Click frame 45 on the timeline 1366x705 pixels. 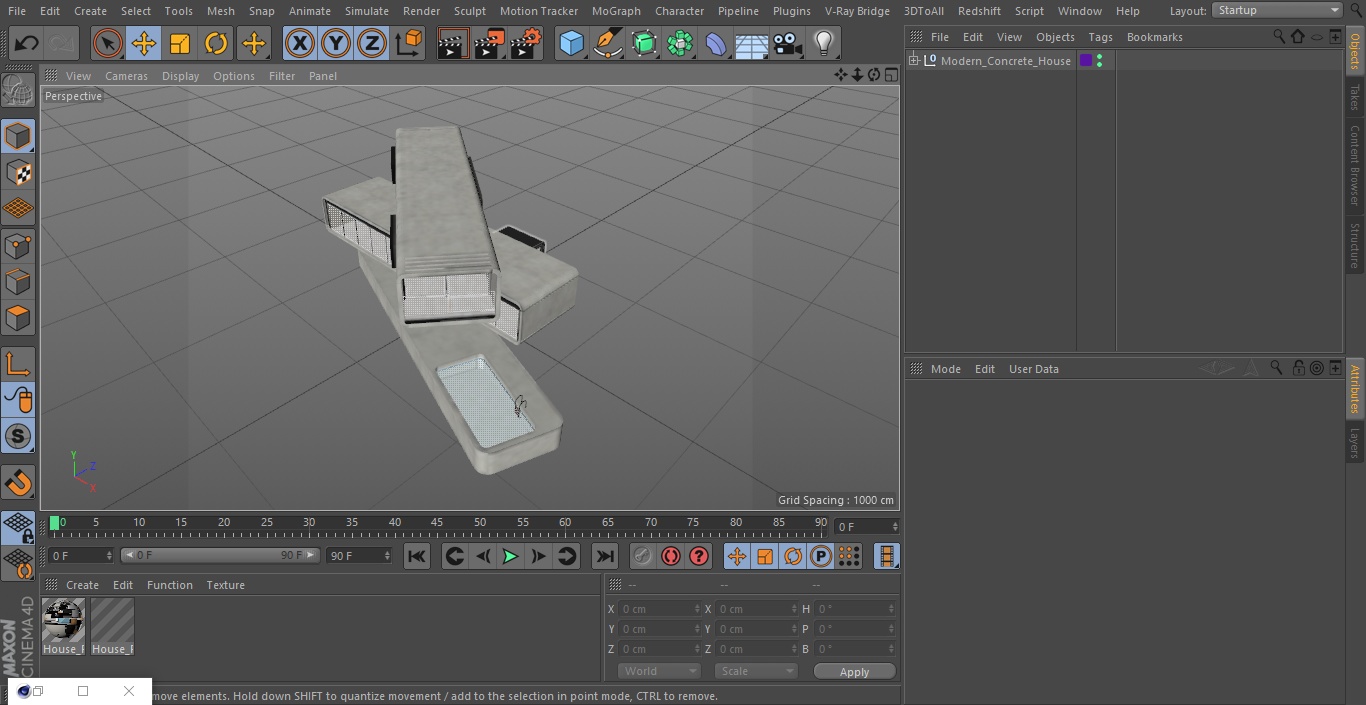437,523
